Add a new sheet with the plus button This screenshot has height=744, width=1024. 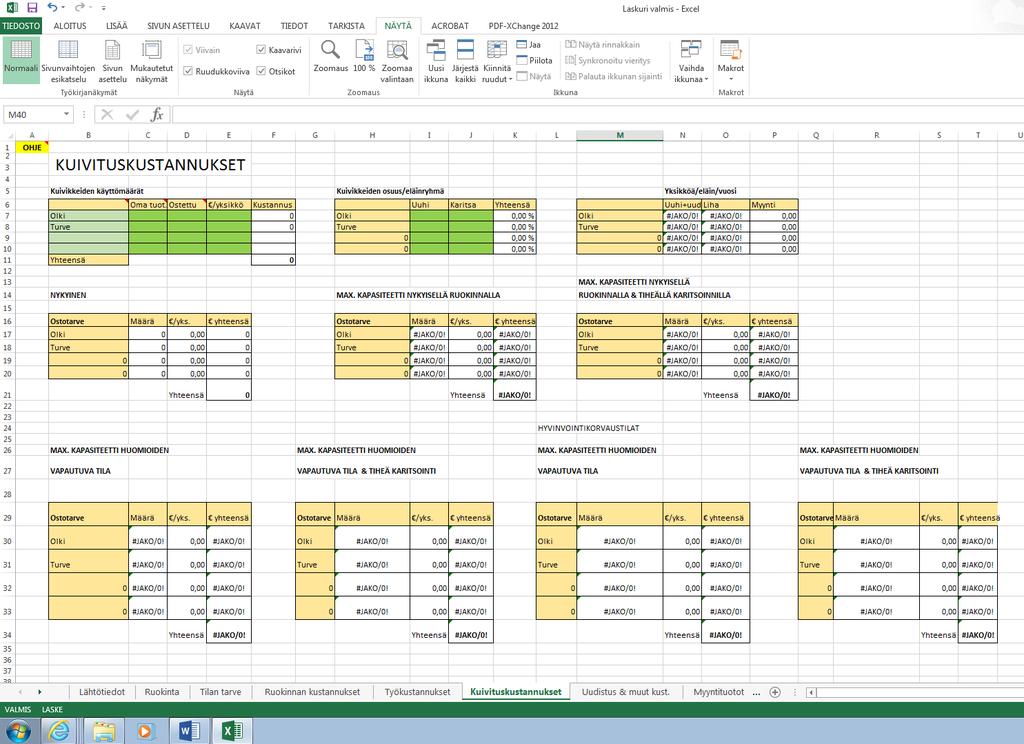(775, 692)
